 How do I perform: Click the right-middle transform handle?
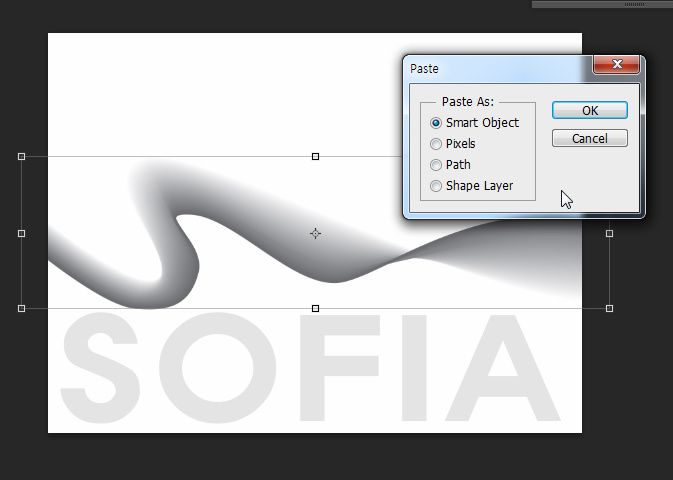point(609,234)
